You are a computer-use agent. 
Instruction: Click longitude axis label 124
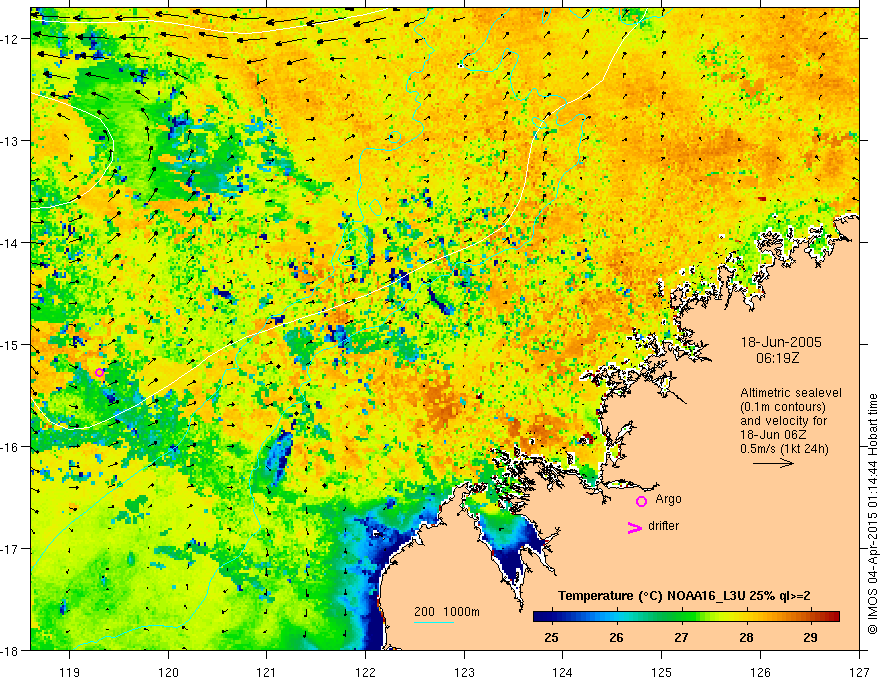(x=563, y=672)
